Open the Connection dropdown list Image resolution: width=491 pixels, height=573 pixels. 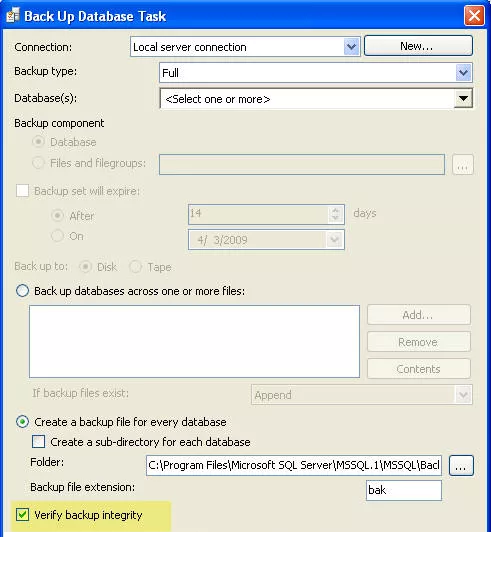click(x=351, y=47)
